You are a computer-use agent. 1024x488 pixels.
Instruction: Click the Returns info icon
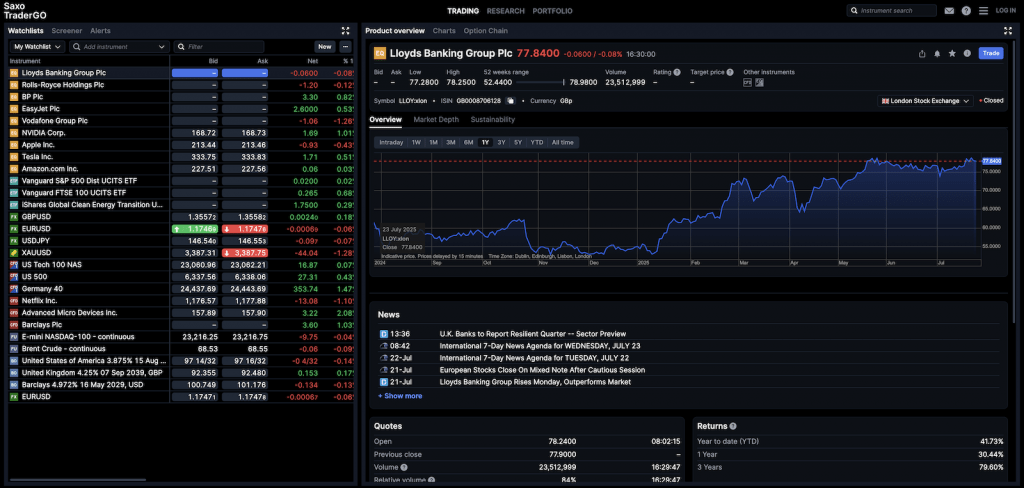point(733,426)
